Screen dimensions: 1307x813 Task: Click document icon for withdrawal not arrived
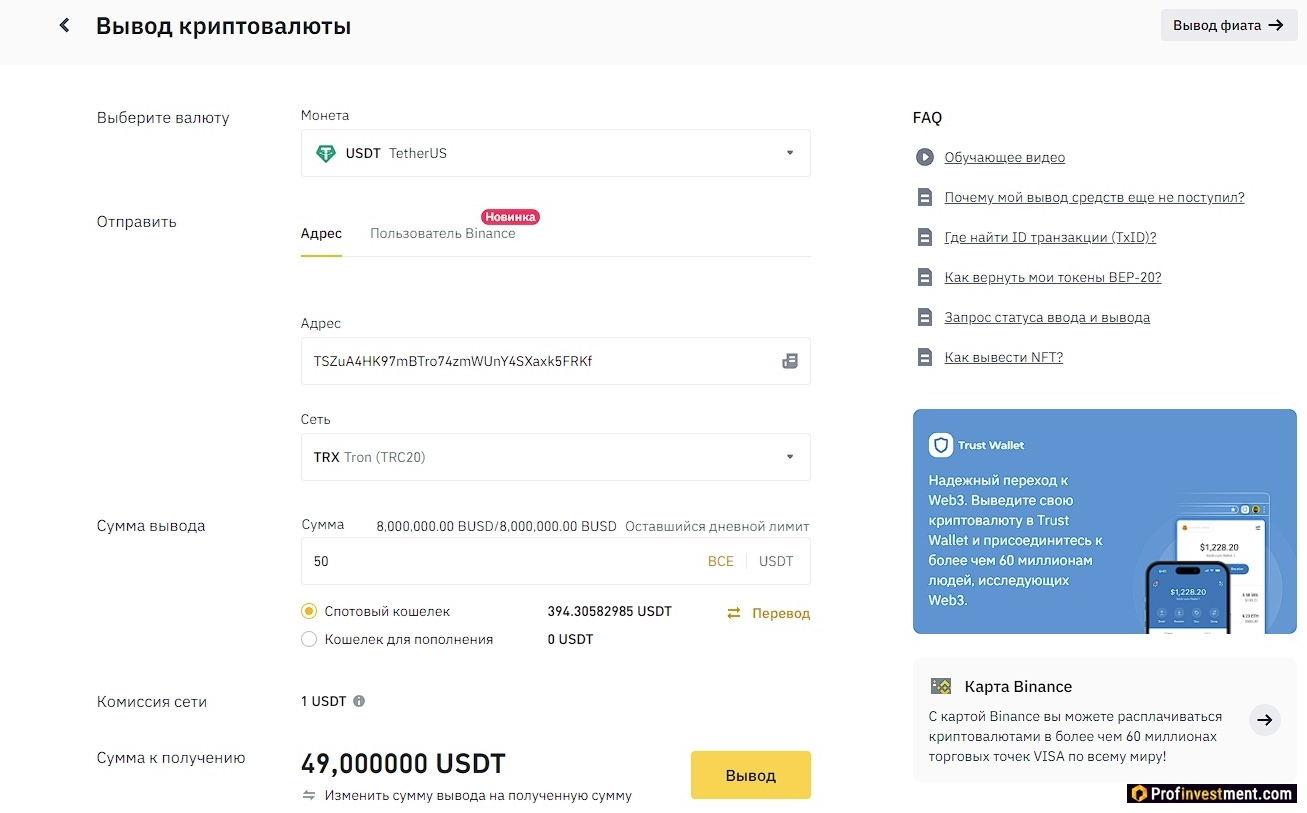pyautogui.click(x=925, y=197)
